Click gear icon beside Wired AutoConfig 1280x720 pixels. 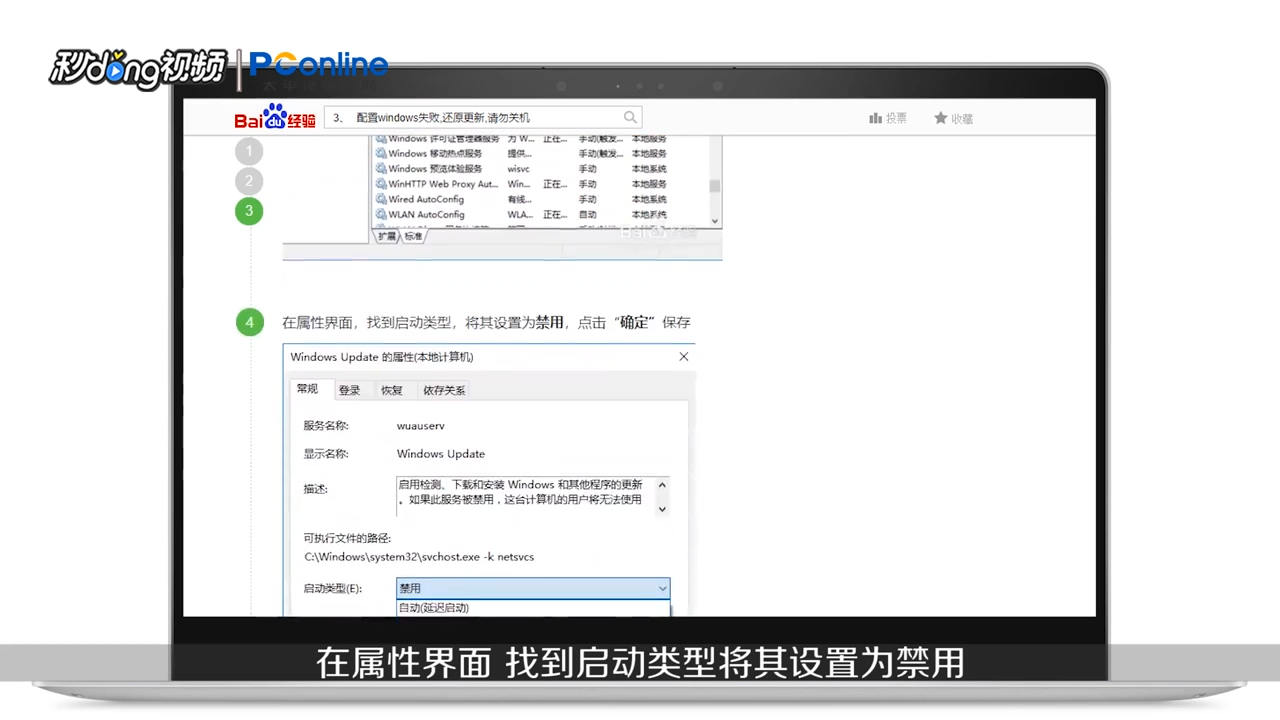tap(381, 199)
